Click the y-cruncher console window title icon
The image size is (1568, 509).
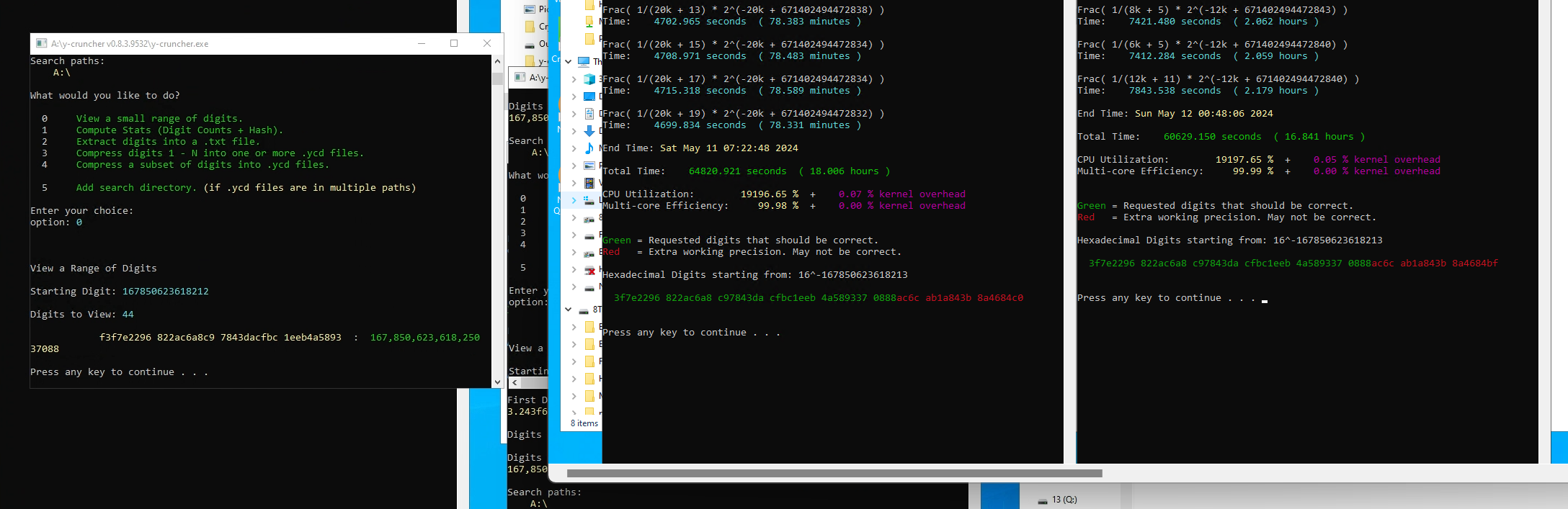[x=42, y=43]
